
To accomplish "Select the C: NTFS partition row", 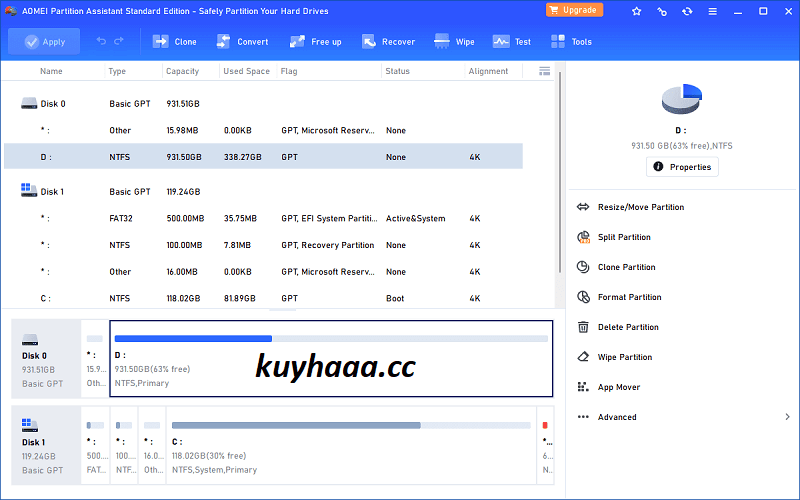I will click(x=263, y=298).
